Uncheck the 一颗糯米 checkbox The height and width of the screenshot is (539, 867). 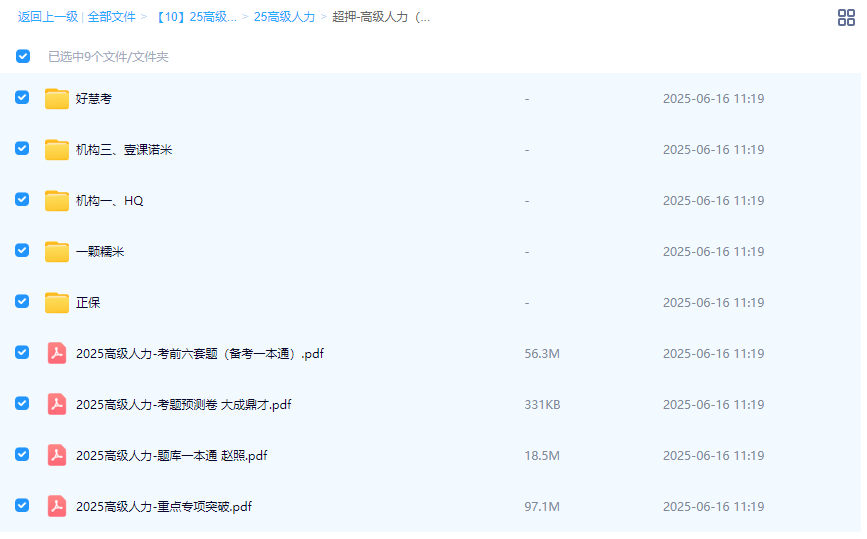22,250
